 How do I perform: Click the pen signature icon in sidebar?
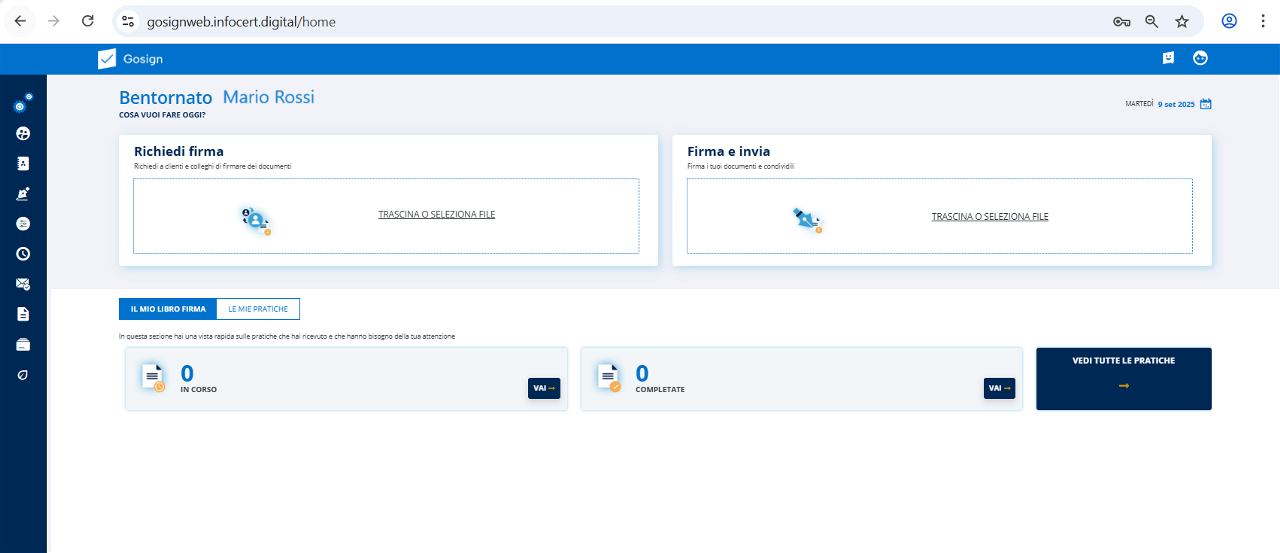[x=23, y=194]
